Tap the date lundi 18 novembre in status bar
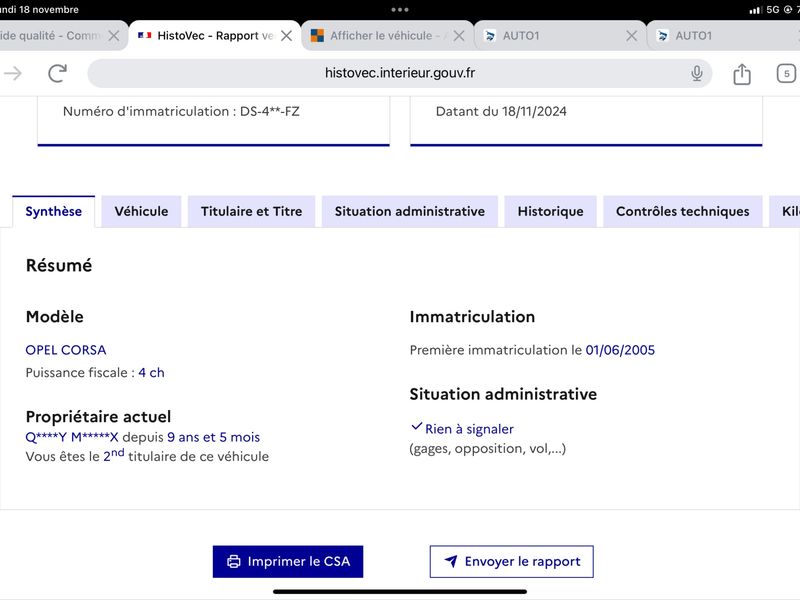800x600 pixels. point(39,9)
